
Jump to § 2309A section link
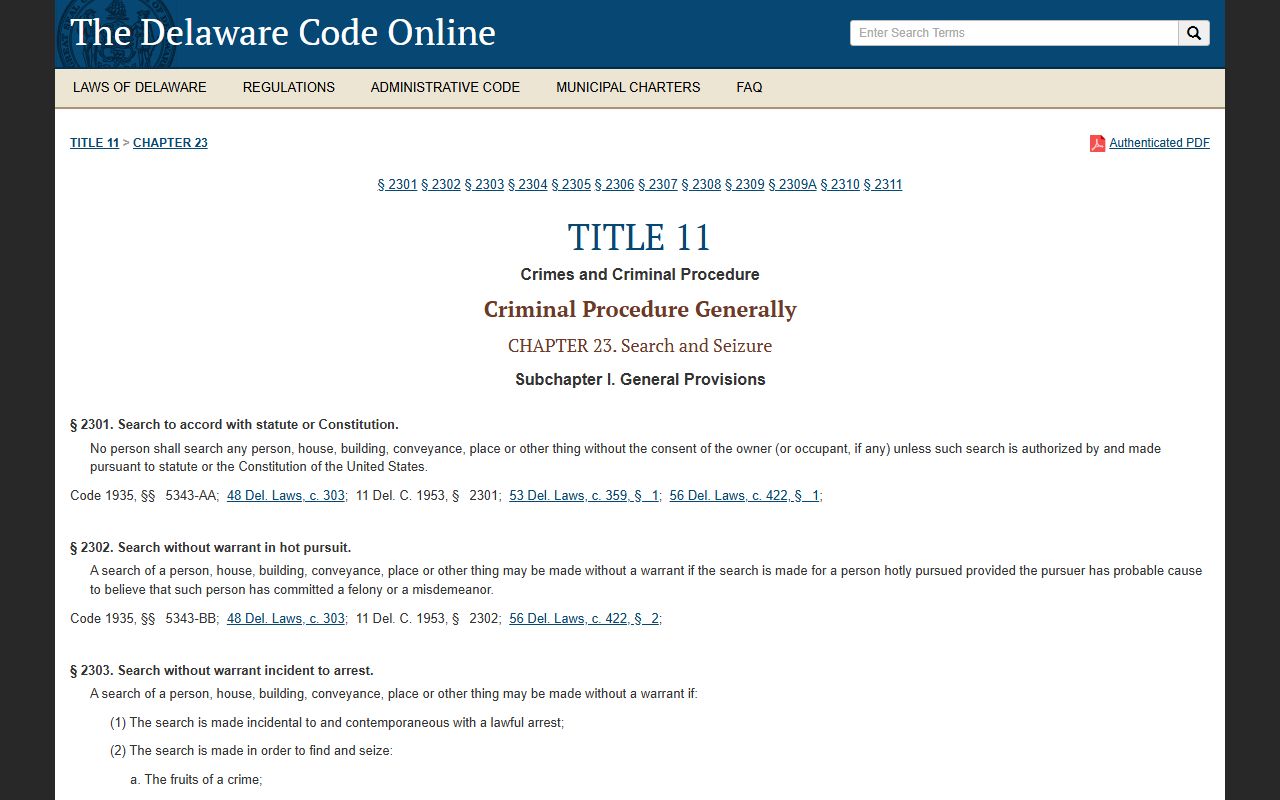793,184
